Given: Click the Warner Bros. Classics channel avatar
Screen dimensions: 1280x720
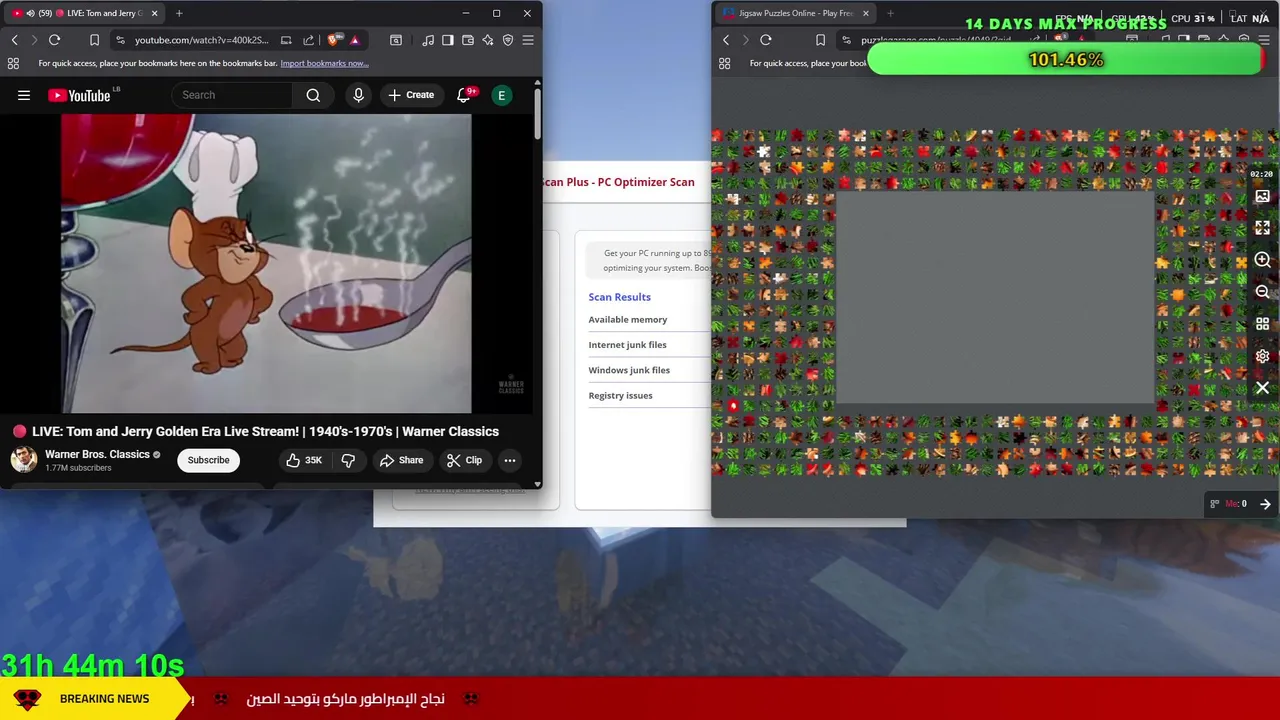Looking at the screenshot, I should [x=24, y=460].
